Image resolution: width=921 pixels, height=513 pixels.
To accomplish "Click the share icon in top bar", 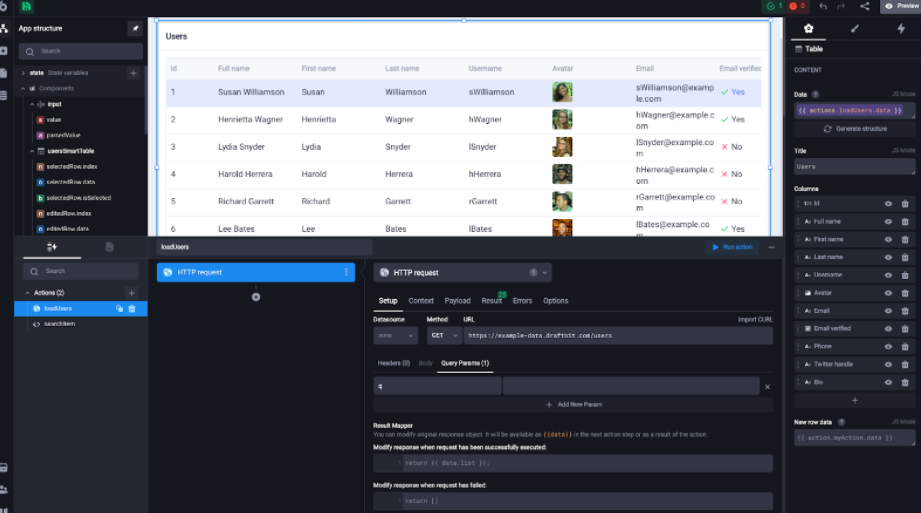I will pyautogui.click(x=864, y=6).
